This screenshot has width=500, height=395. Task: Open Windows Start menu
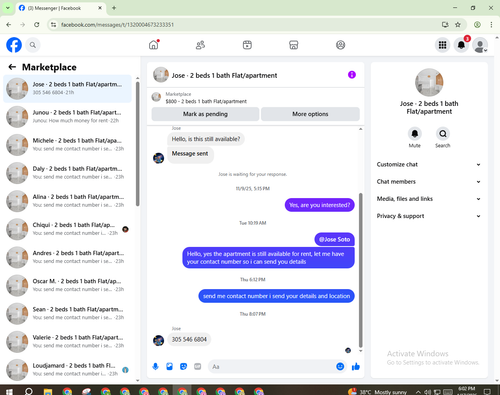pos(9,391)
